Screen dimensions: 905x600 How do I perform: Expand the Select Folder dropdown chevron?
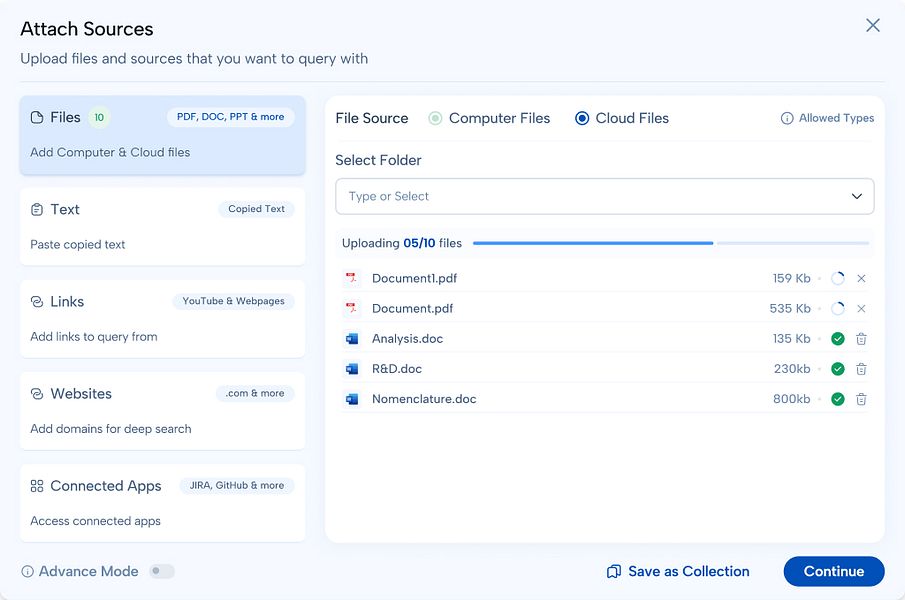click(x=857, y=196)
